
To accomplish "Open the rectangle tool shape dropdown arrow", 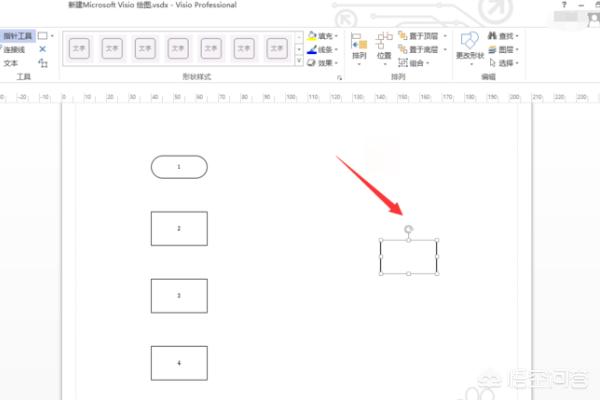I will [x=52, y=36].
